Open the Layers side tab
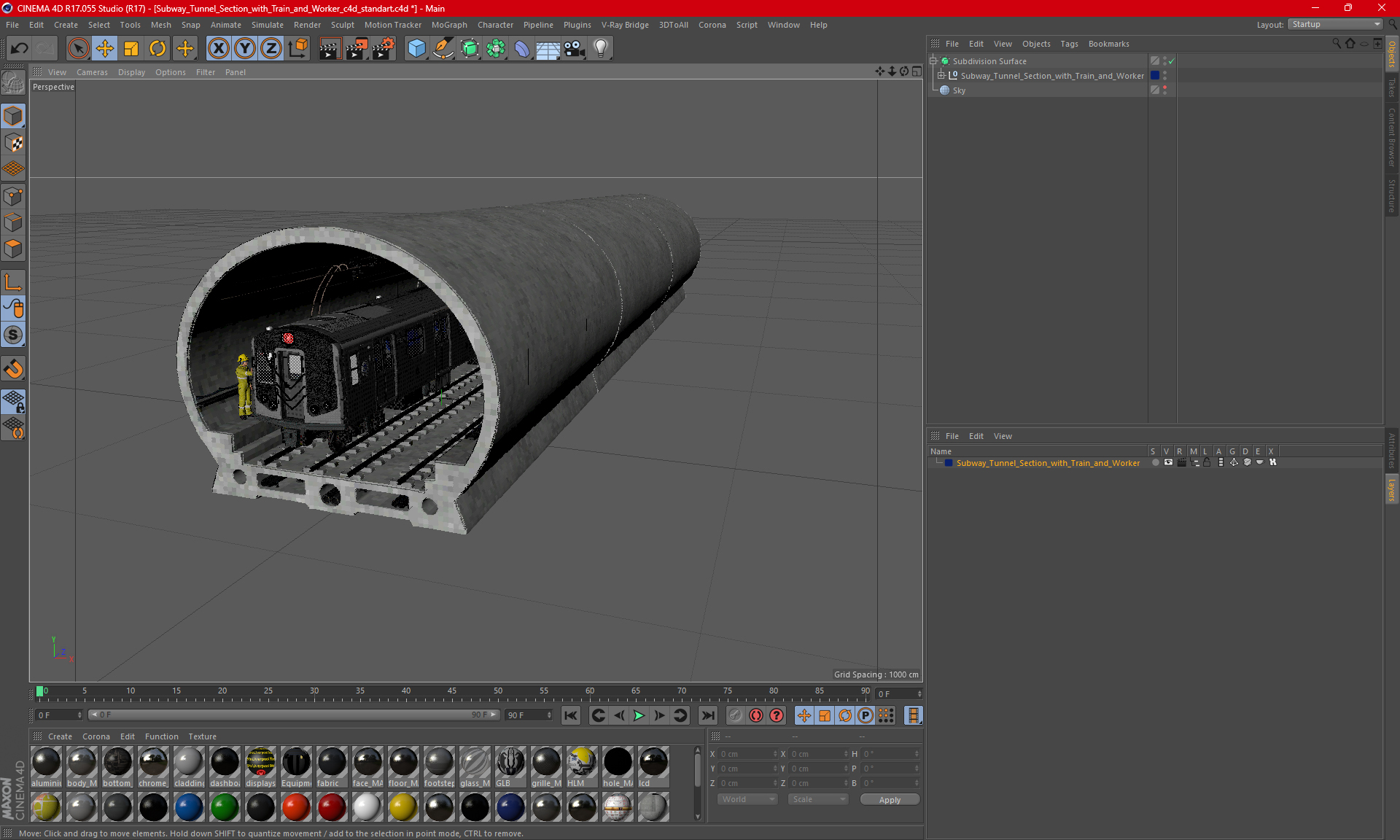Screen dimensions: 1400x840 (x=1392, y=490)
